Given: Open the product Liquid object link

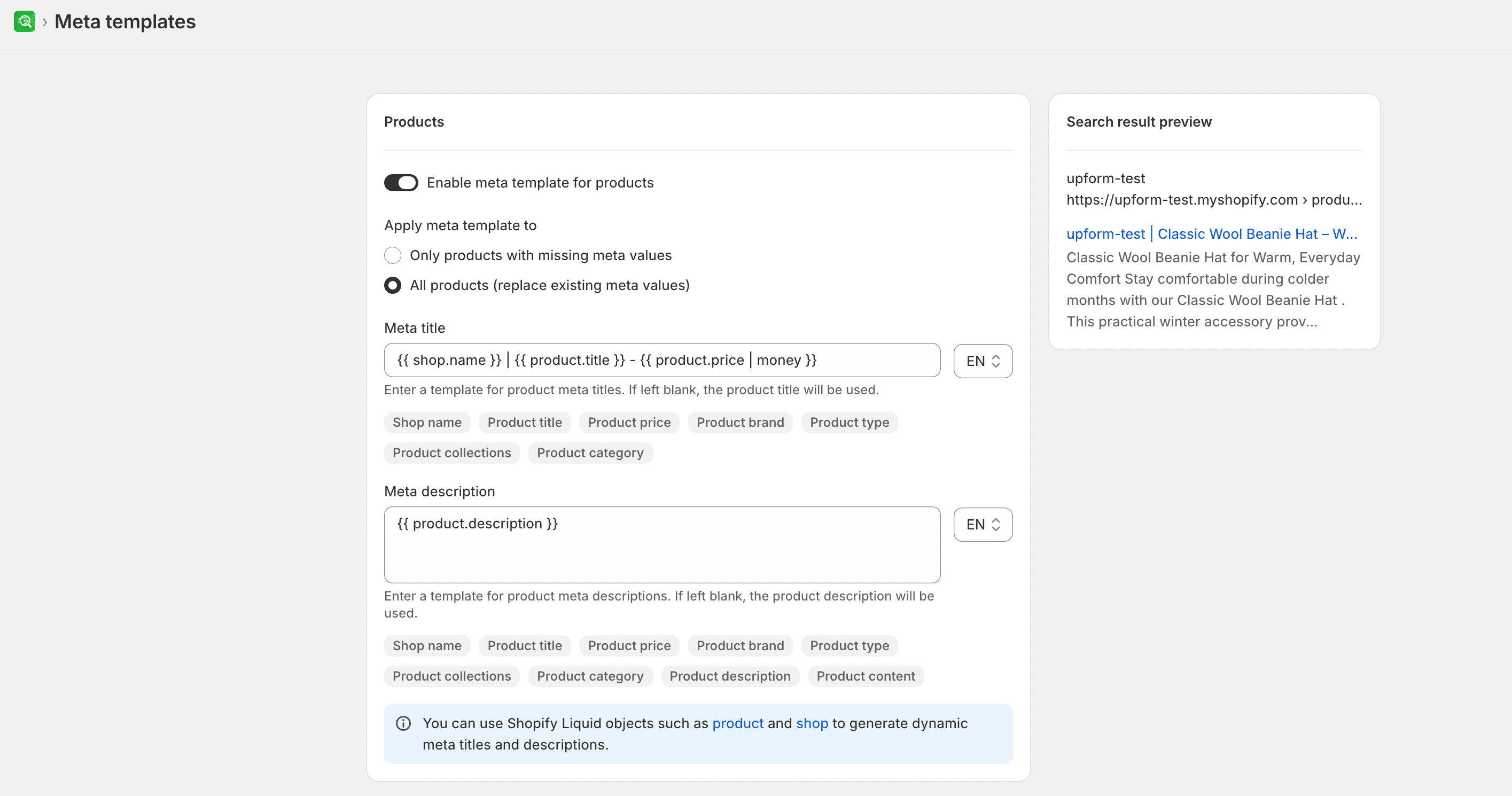Looking at the screenshot, I should [x=738, y=723].
